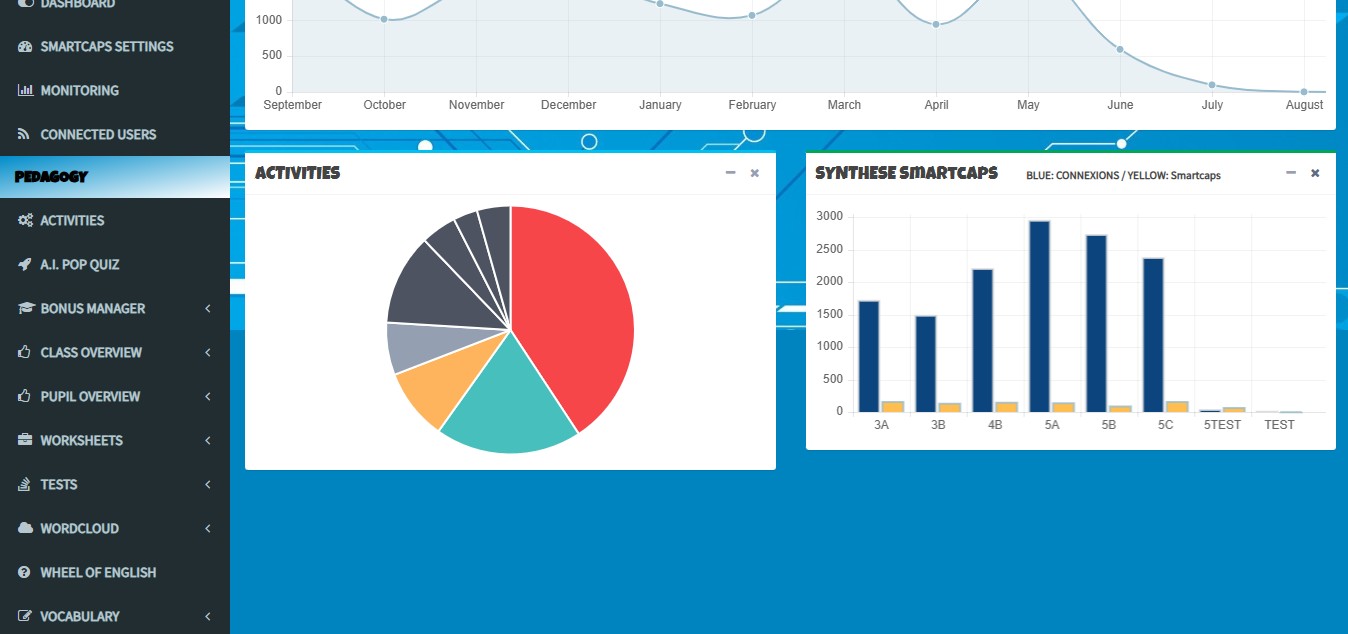Click the 5A blue bar in chart

(x=1039, y=315)
